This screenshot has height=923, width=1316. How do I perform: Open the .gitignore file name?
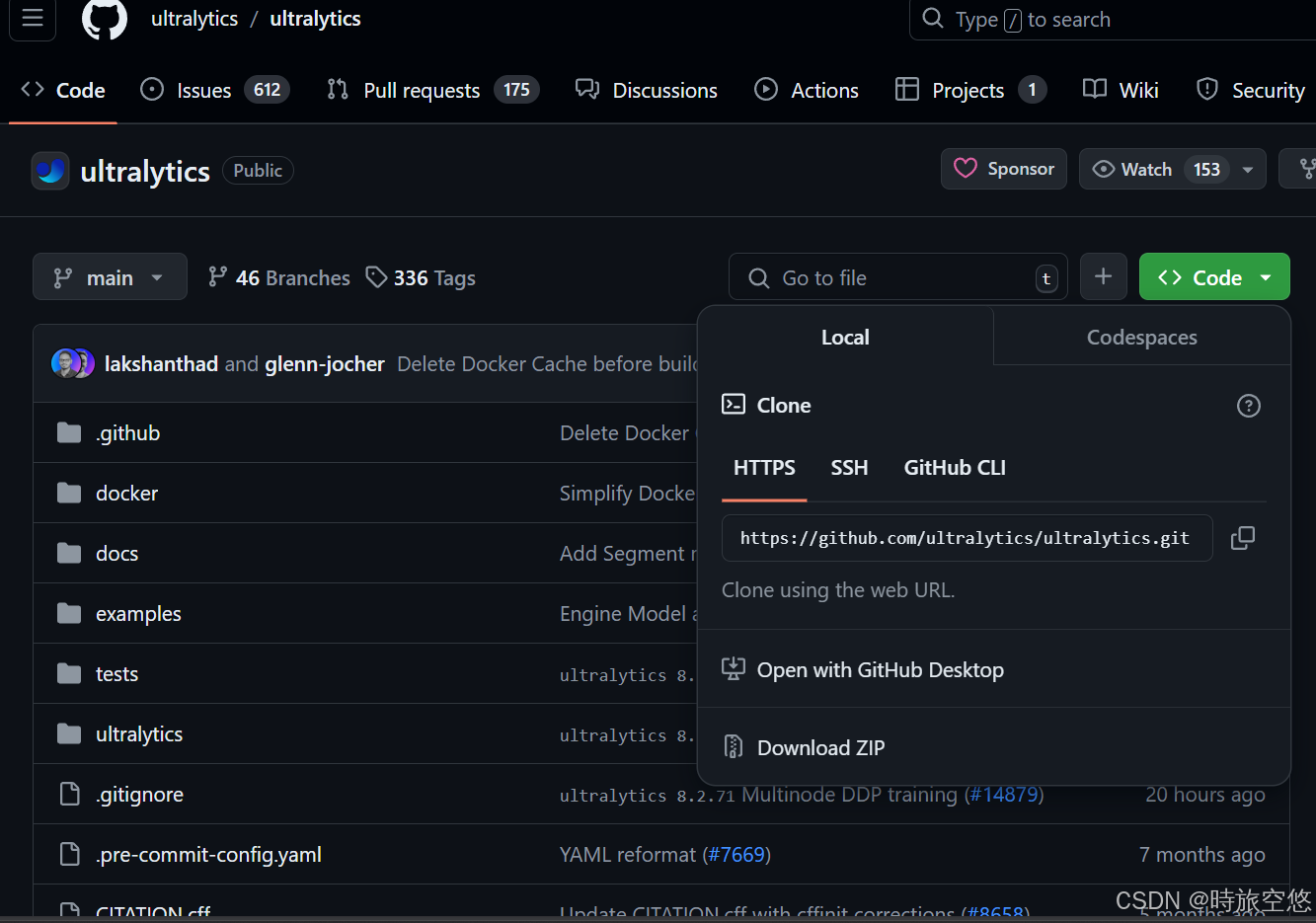pos(139,794)
